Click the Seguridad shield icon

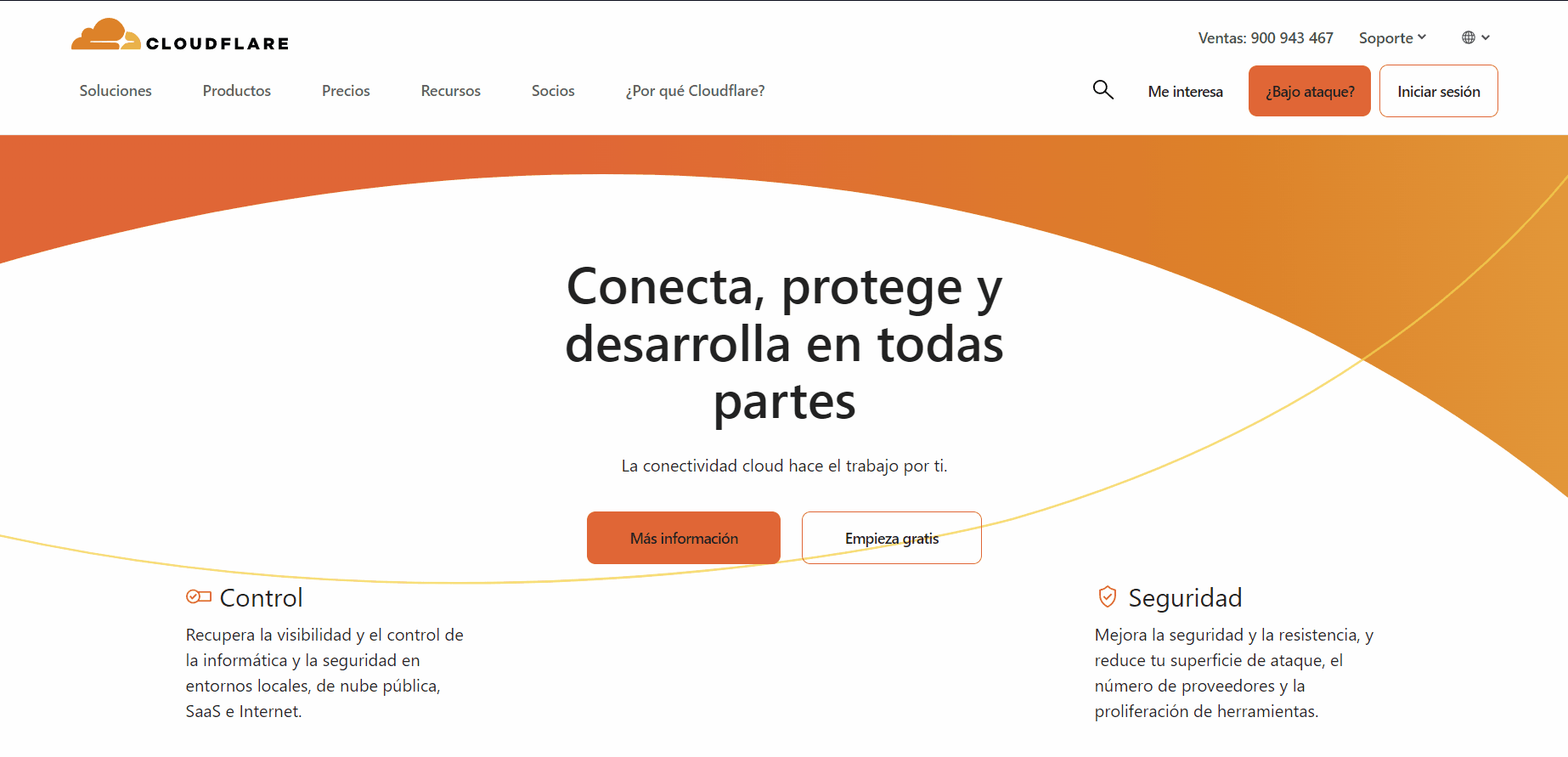pos(1107,597)
